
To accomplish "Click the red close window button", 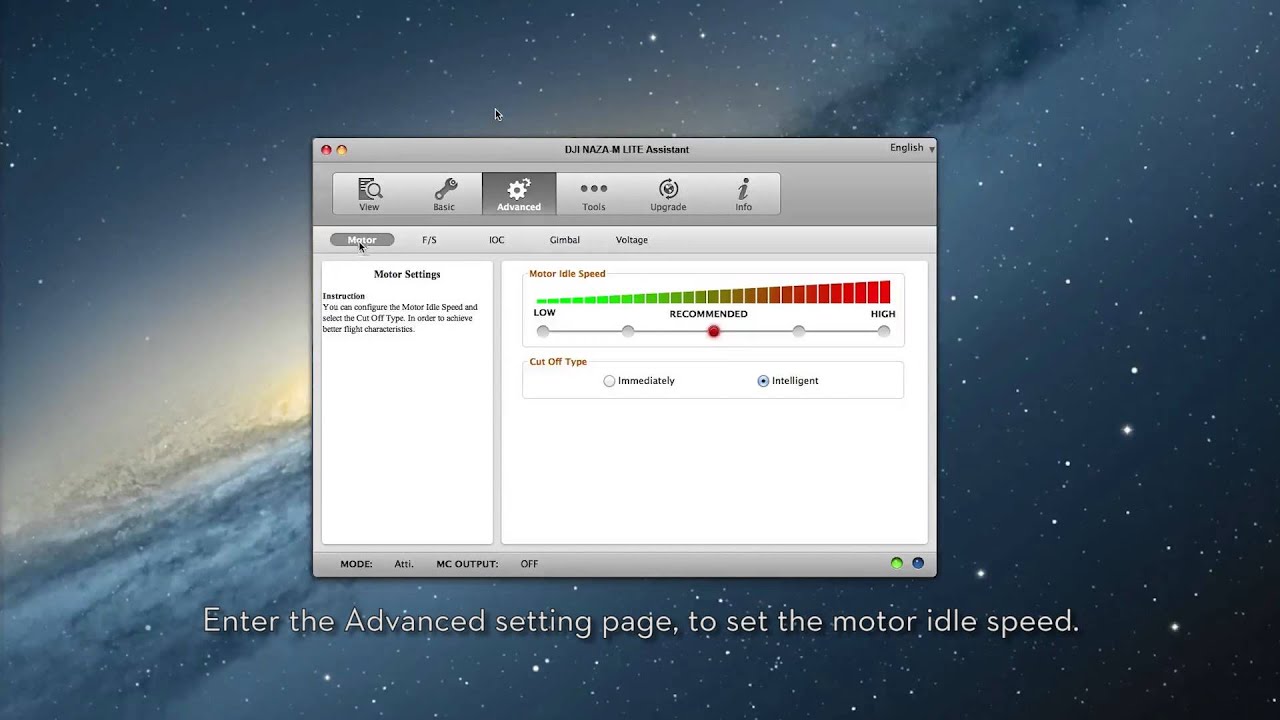I will coord(326,150).
